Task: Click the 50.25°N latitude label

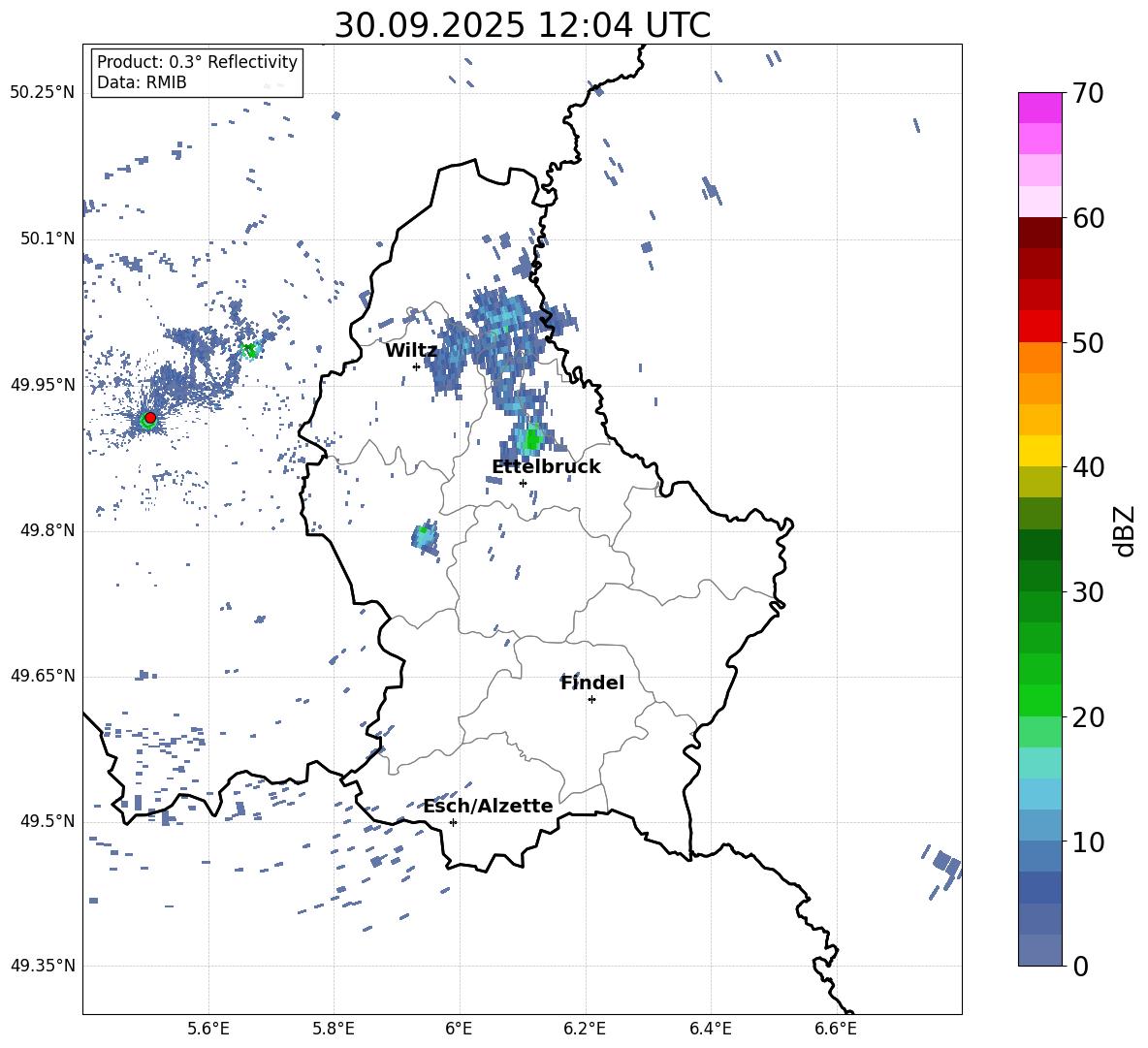Action: click(43, 93)
